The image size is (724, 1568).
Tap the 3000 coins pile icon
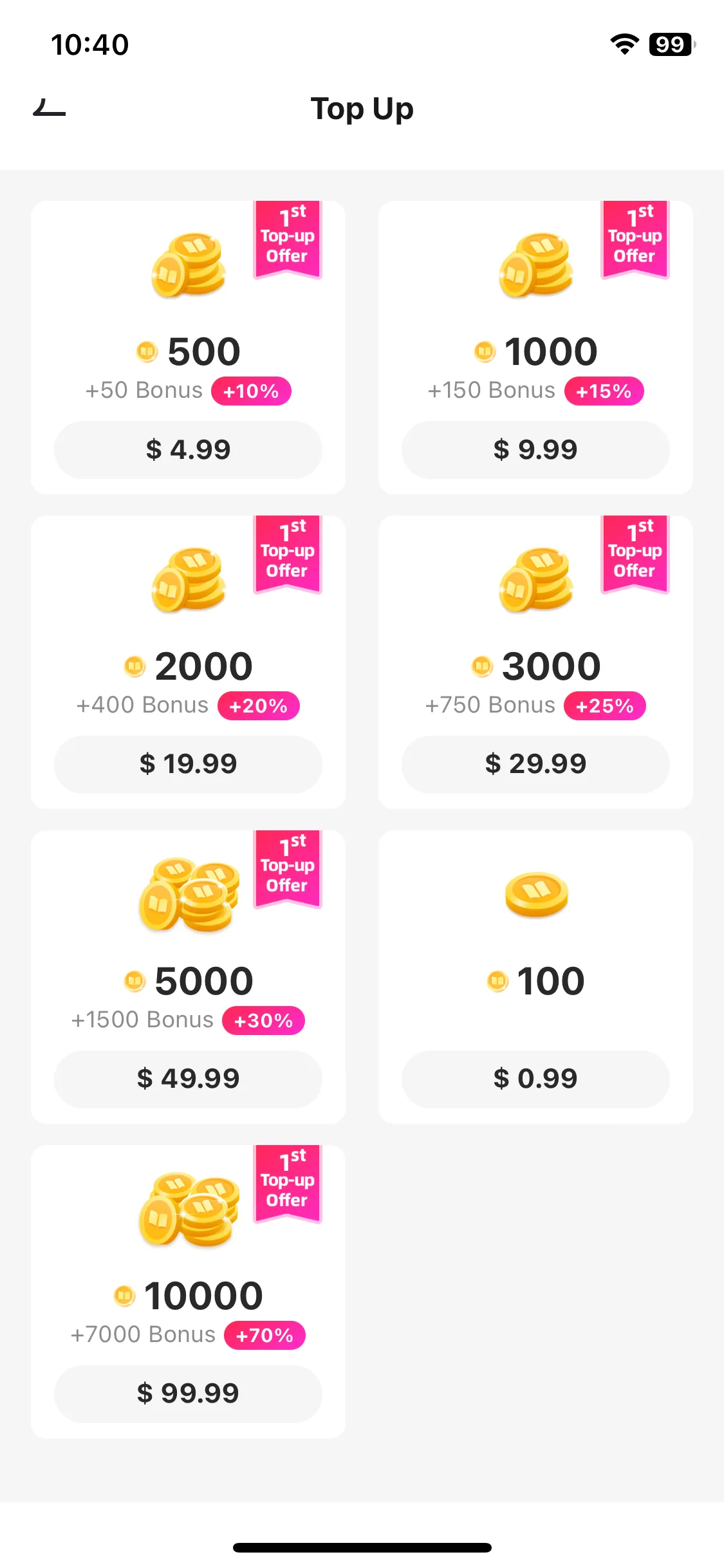tap(536, 579)
